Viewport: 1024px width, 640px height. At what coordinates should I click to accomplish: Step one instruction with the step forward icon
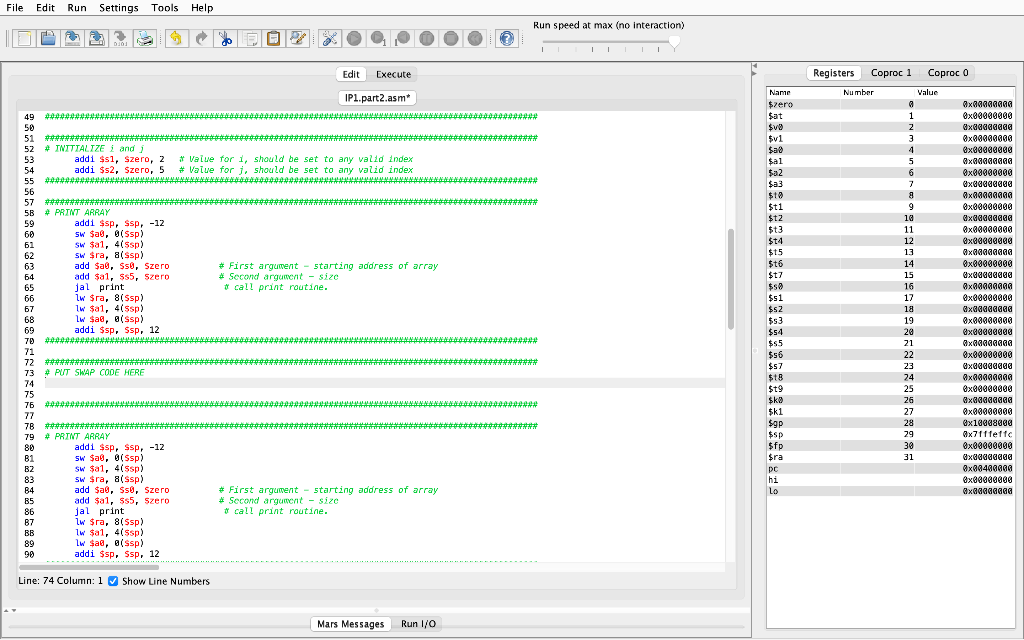point(378,38)
